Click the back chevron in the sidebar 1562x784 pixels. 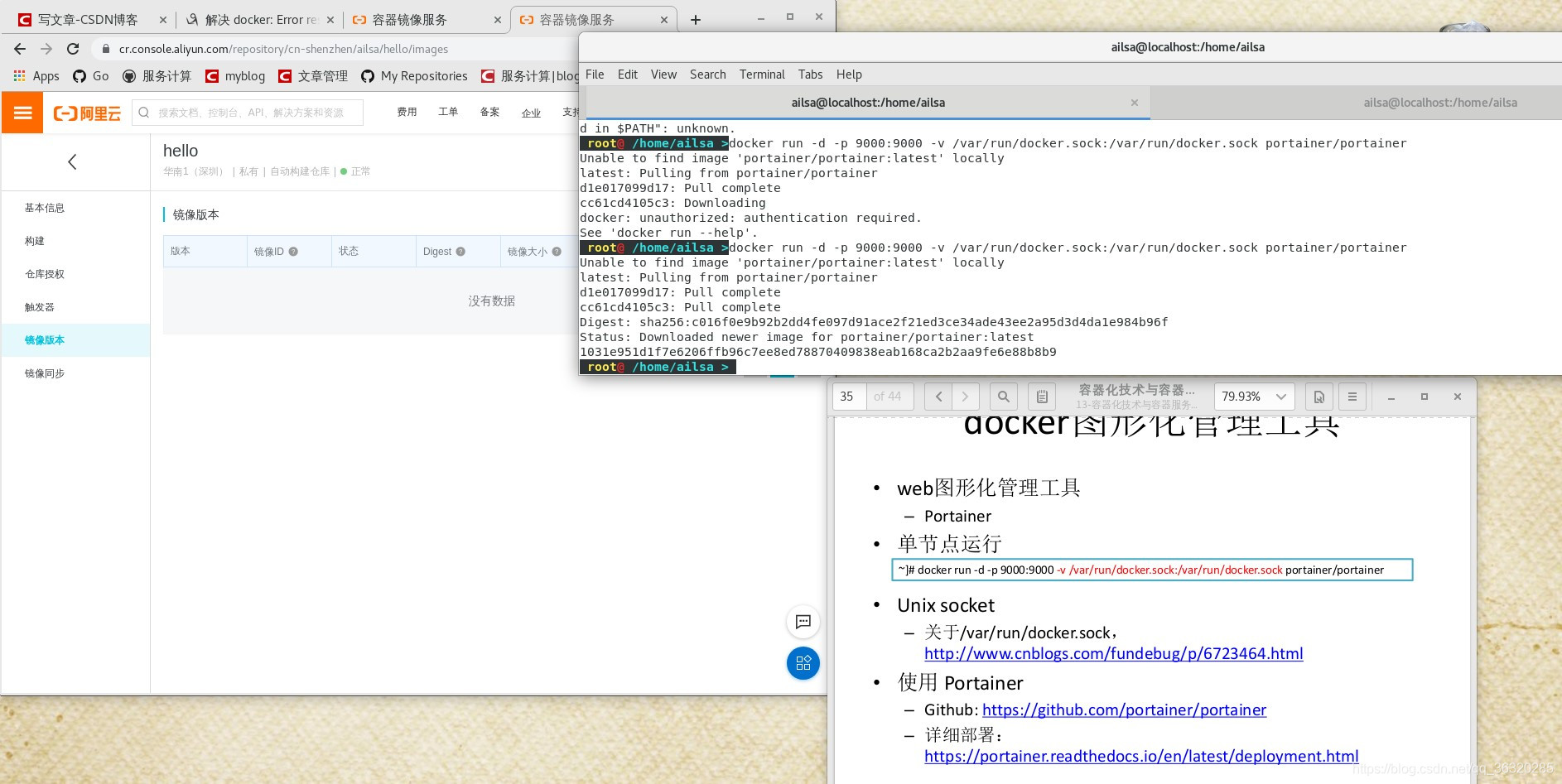tap(72, 162)
